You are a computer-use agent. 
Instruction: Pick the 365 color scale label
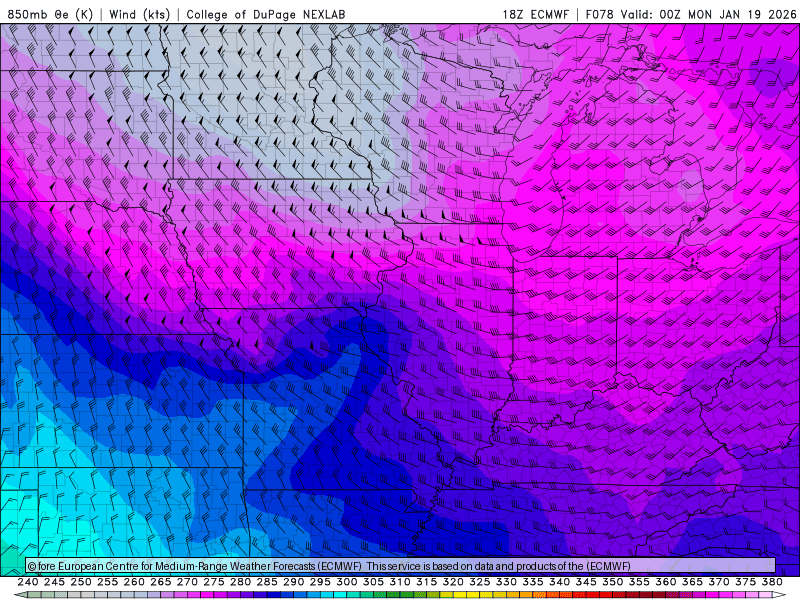pos(692,582)
